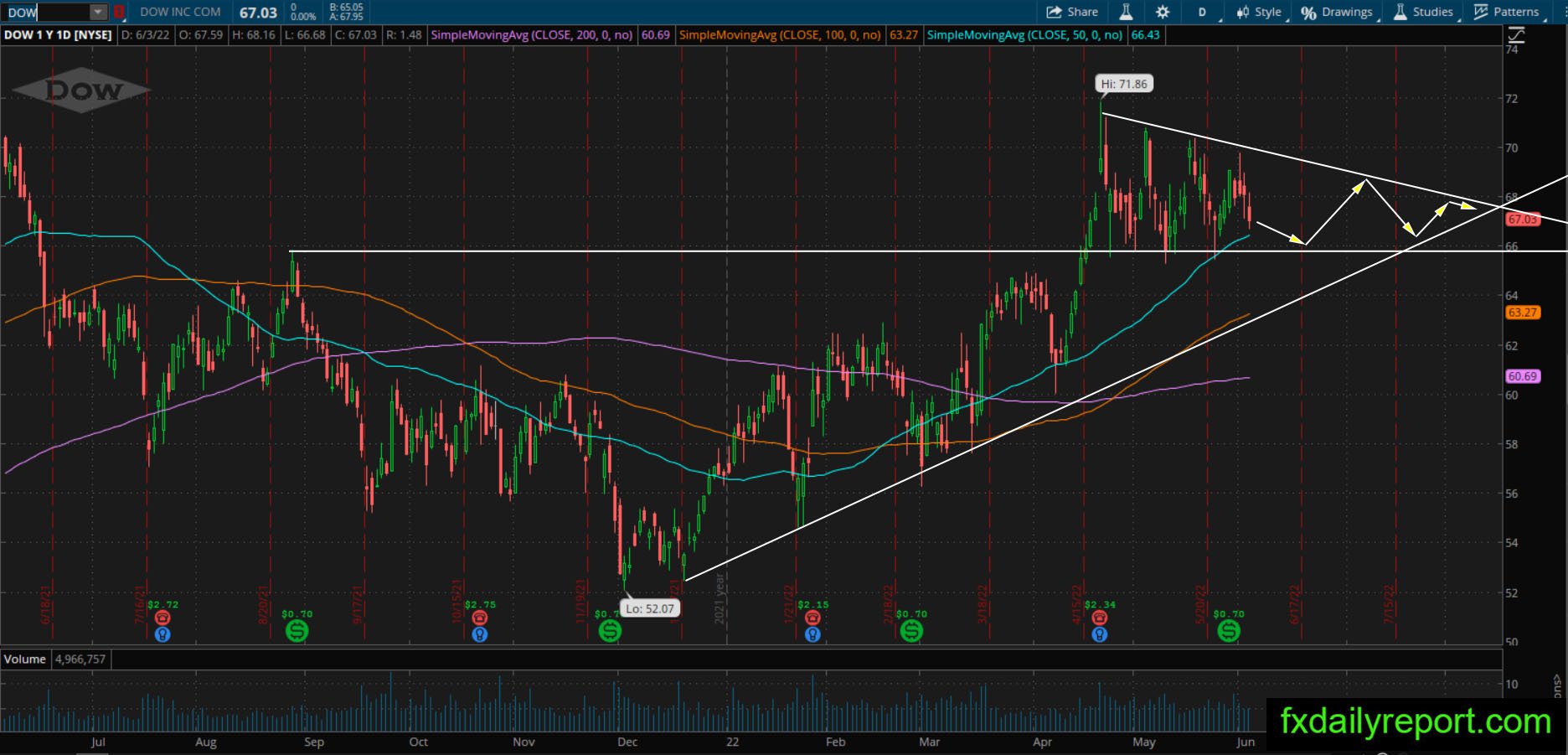The image size is (1568, 755).
Task: Click the close price C: 67.03
Action: click(x=356, y=35)
